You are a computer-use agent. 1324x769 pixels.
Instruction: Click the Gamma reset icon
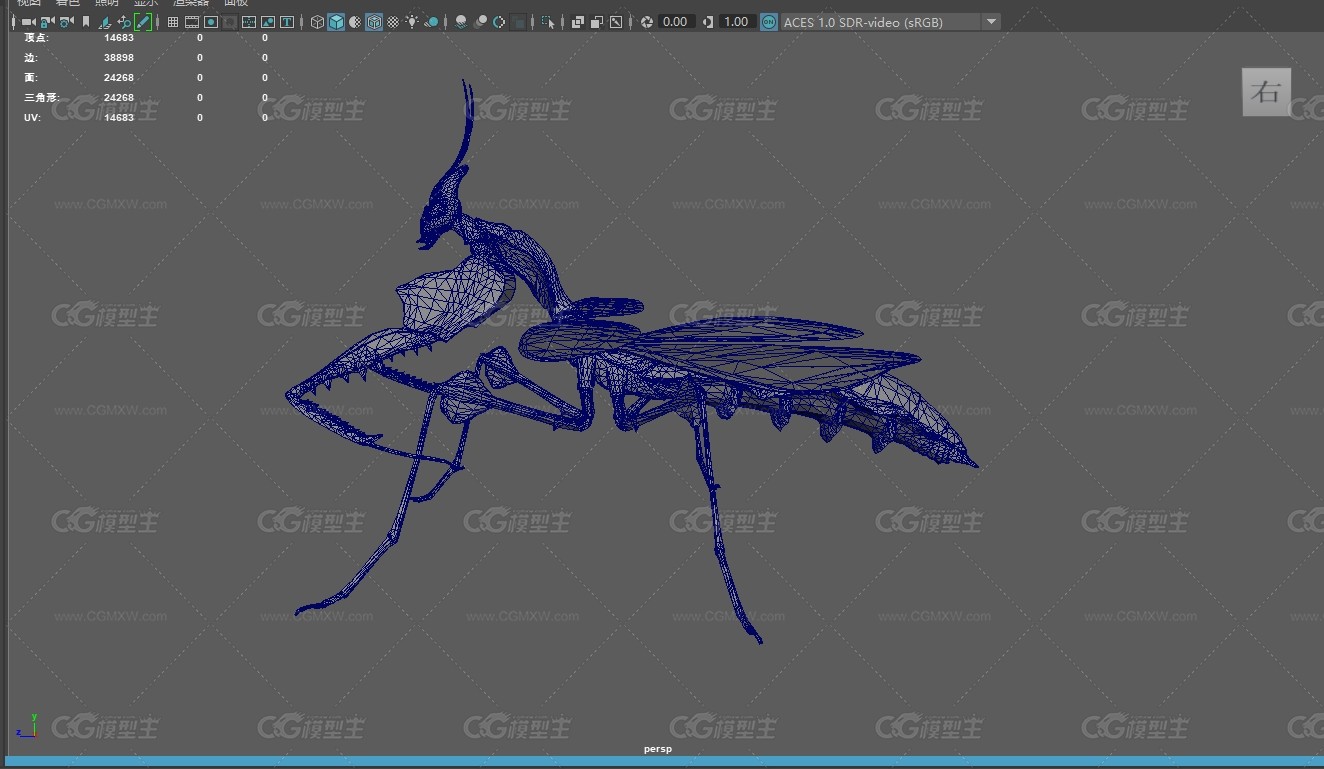tap(708, 21)
